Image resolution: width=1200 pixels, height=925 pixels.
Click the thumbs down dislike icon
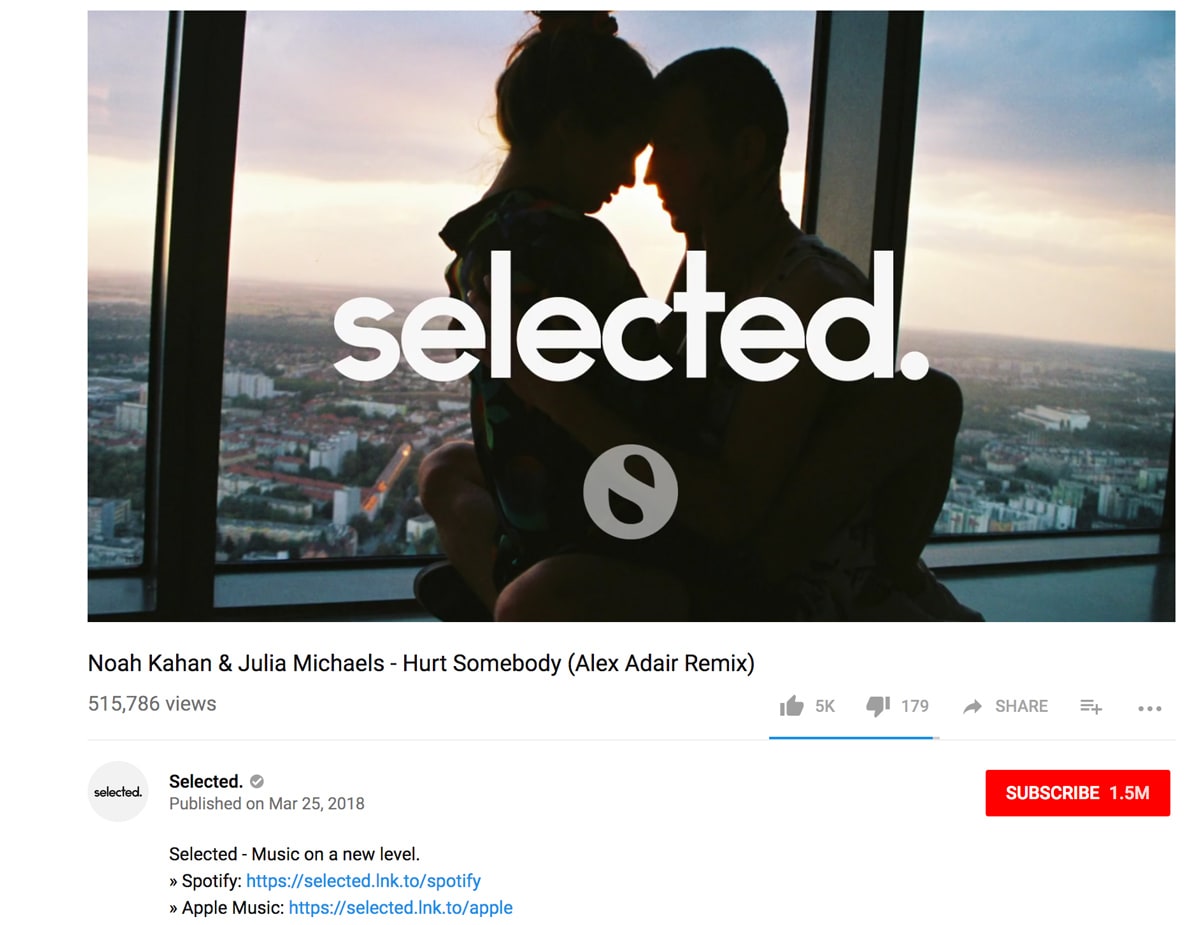pyautogui.click(x=877, y=706)
